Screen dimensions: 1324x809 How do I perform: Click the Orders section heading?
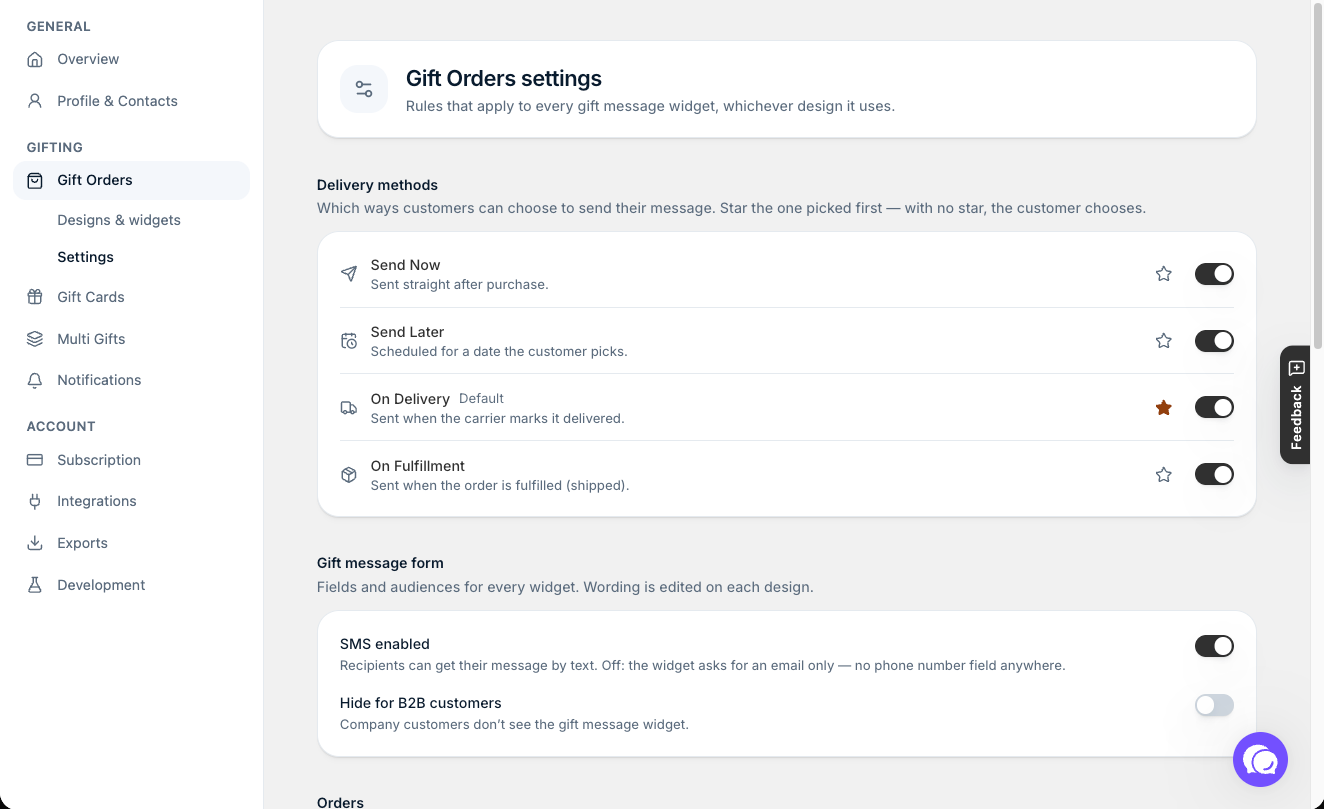pos(340,802)
